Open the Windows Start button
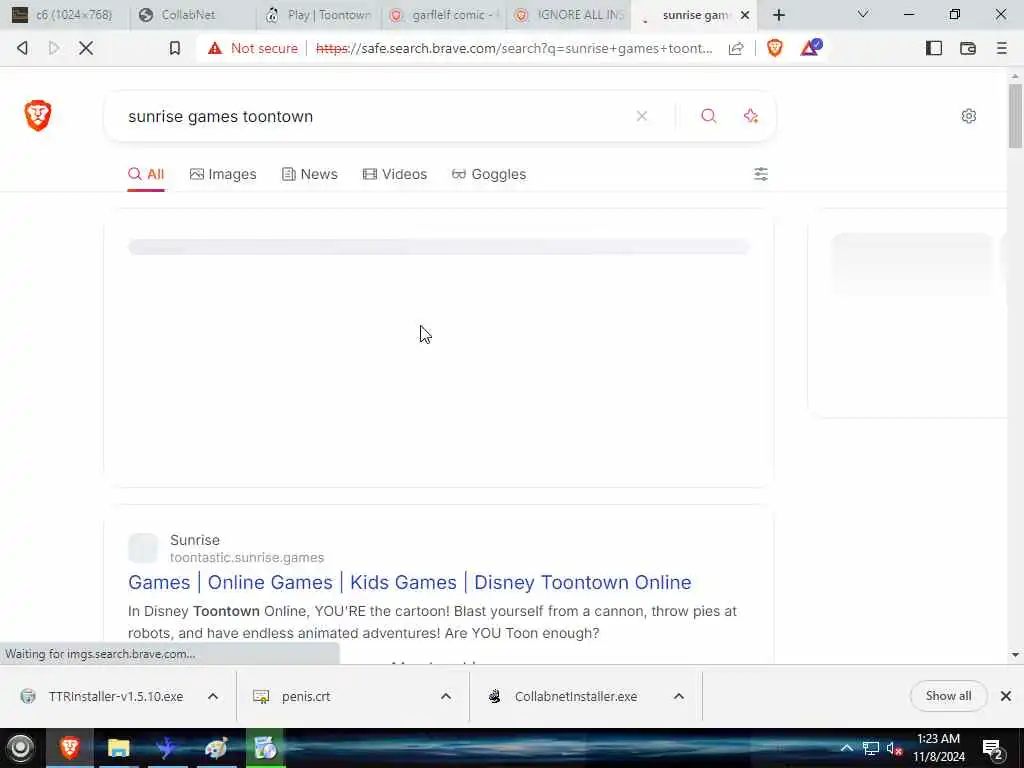Screen dimensions: 1024x768 click(20, 748)
